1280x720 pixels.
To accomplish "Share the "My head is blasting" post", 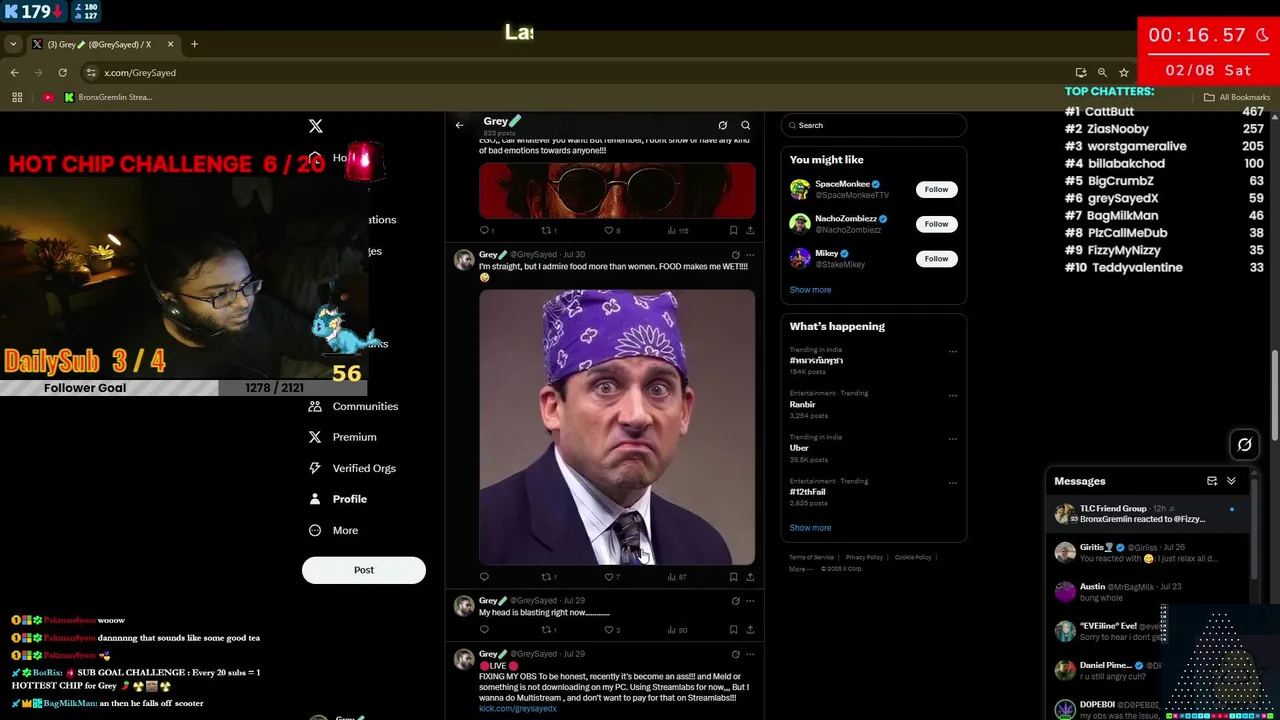I will coord(750,630).
